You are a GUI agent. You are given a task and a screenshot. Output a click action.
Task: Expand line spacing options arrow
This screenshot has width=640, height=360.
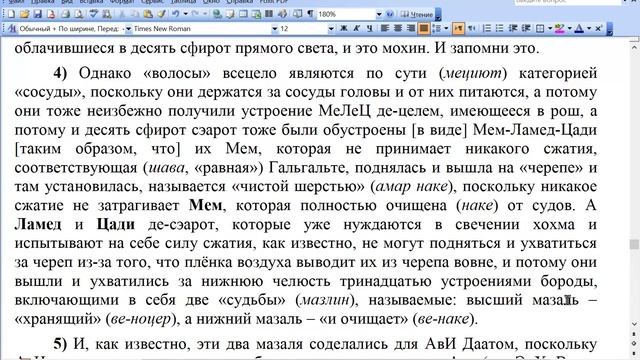pyautogui.click(x=446, y=28)
